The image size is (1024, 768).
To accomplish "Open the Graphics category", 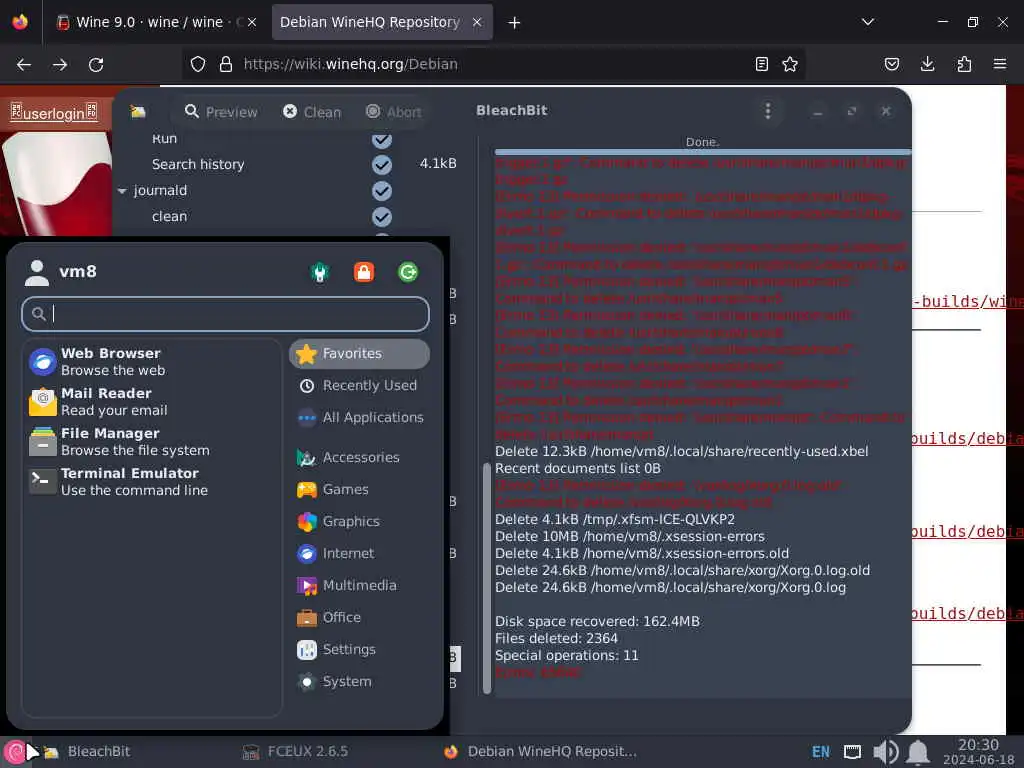I will [x=359, y=521].
